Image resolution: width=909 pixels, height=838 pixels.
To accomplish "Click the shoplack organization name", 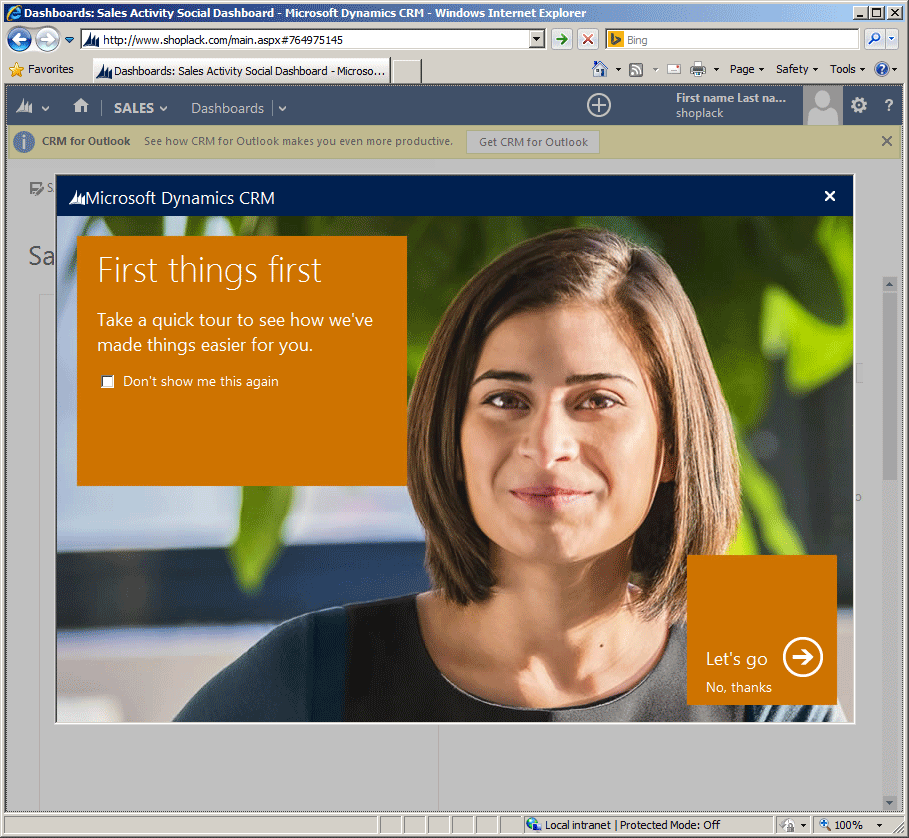I will point(699,113).
